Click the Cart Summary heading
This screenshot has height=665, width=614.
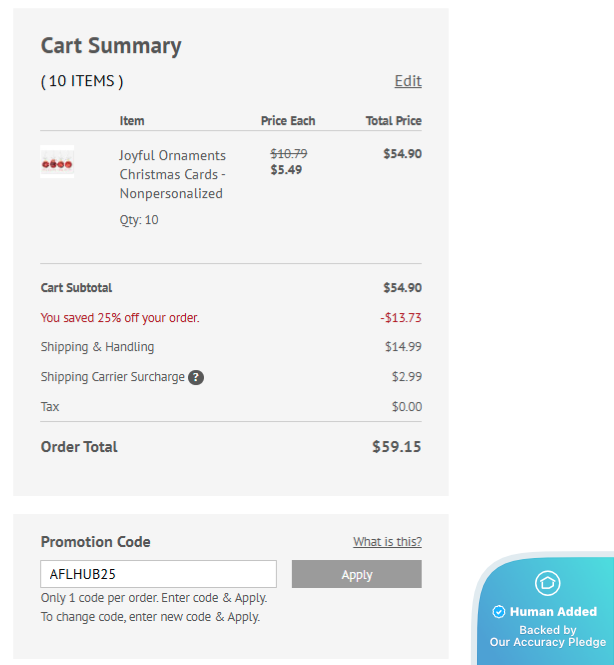tap(111, 46)
